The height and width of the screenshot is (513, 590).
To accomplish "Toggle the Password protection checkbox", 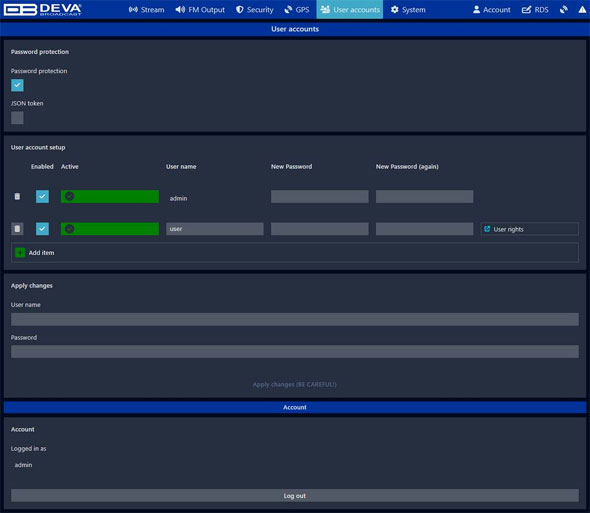I will 17,85.
